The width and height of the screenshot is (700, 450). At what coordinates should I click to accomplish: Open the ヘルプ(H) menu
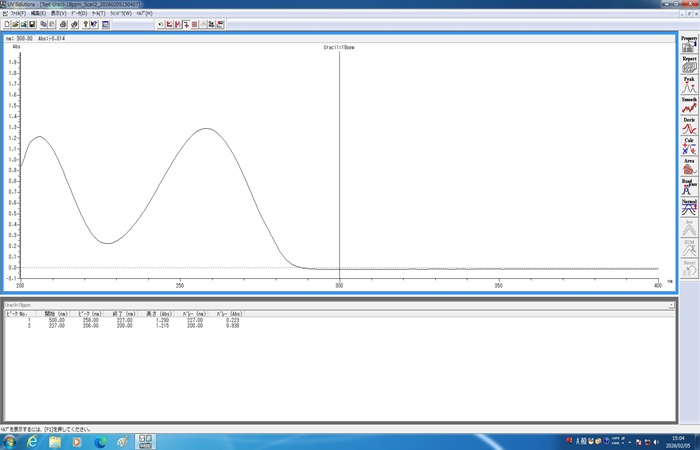pos(144,13)
